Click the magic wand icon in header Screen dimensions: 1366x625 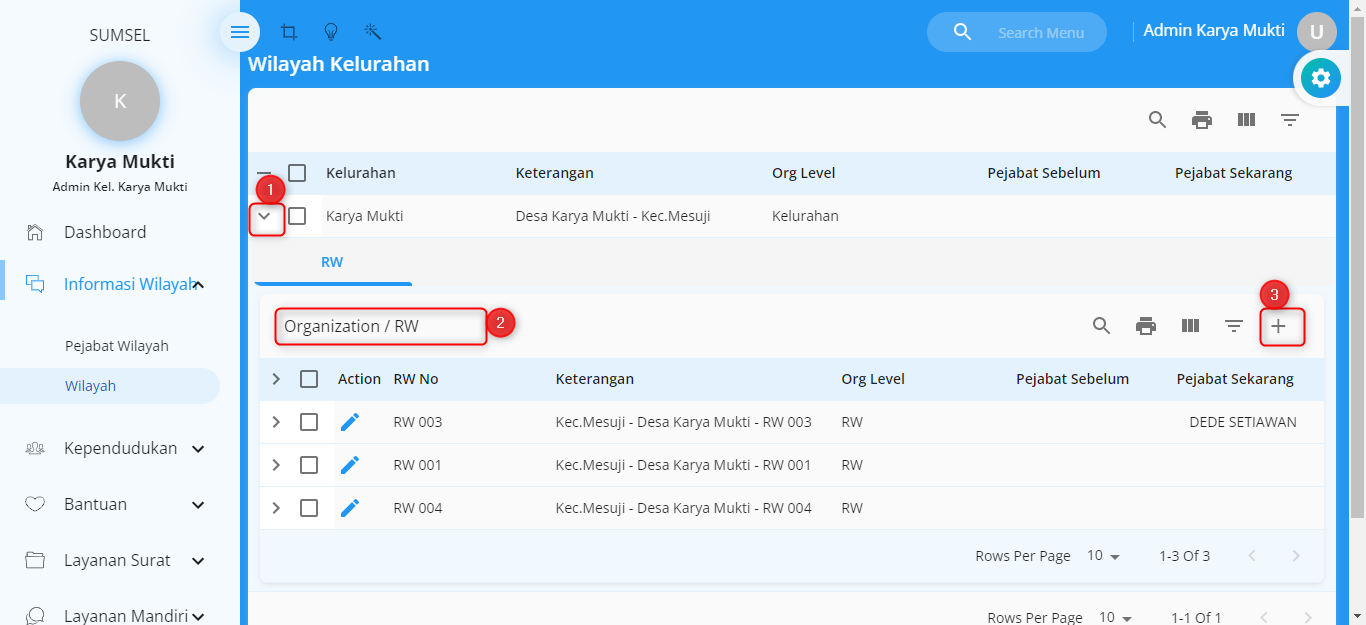coord(373,32)
